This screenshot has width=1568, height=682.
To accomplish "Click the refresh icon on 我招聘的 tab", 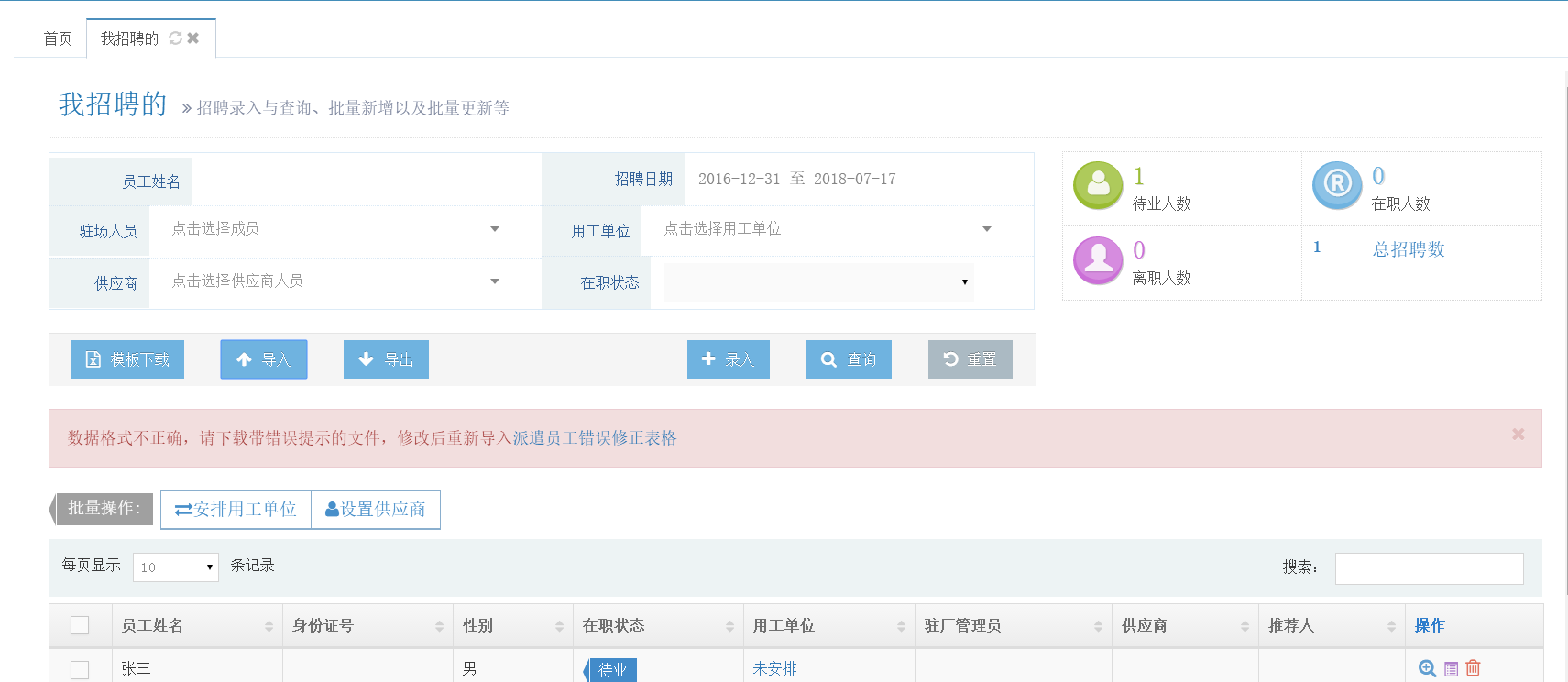I will click(175, 38).
